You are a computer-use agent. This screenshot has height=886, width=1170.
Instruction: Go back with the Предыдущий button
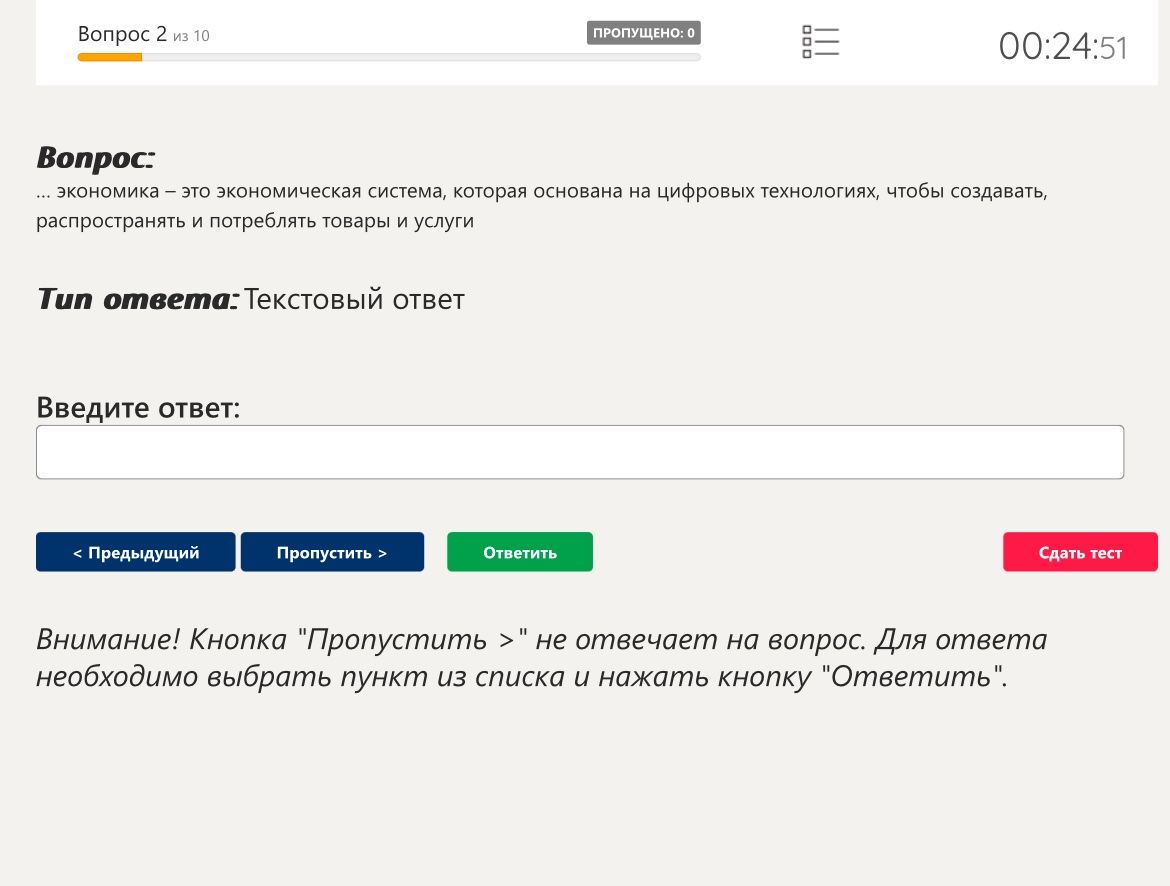(136, 552)
